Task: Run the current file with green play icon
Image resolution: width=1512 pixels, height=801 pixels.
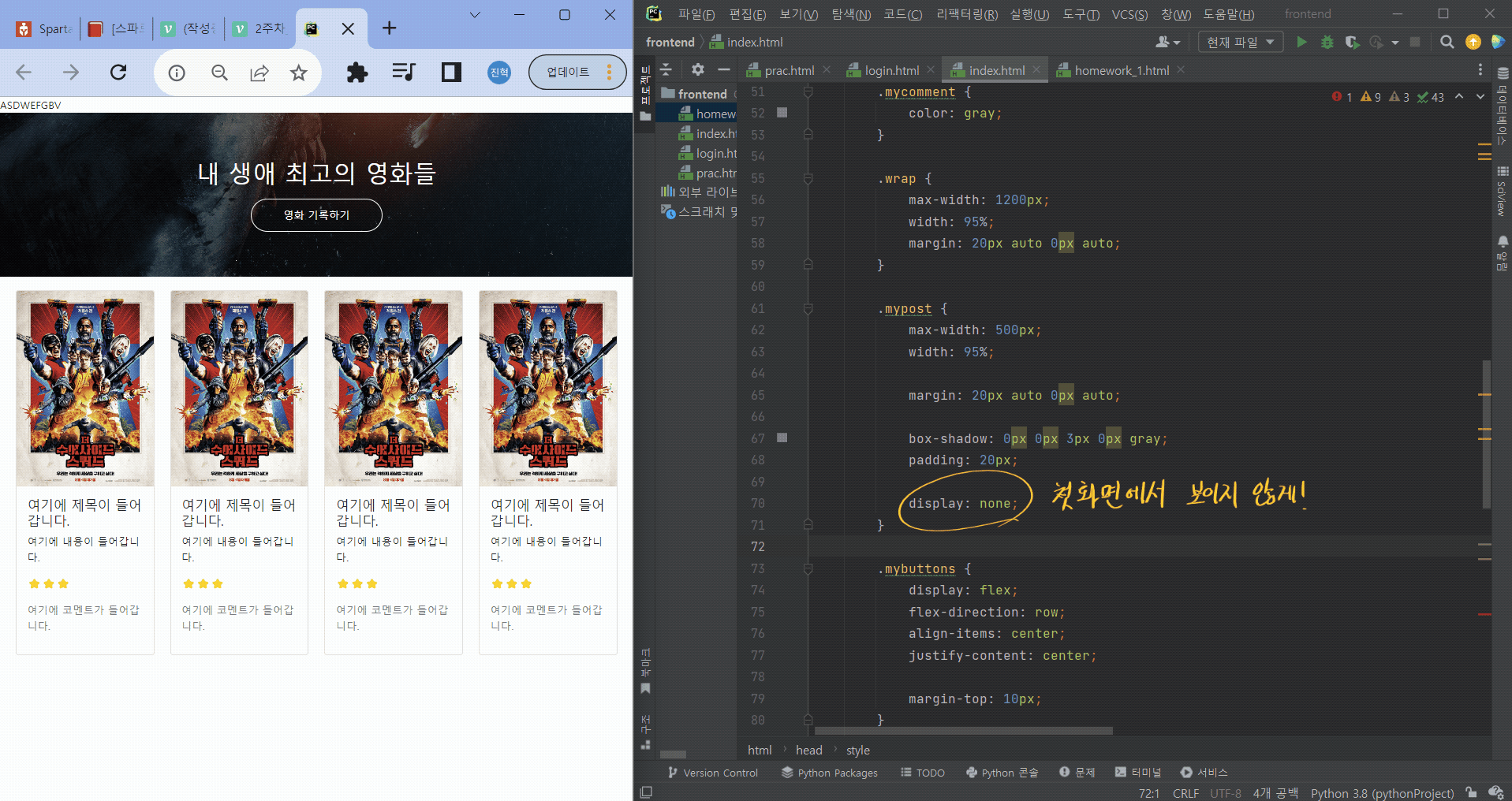Action: coord(1301,42)
